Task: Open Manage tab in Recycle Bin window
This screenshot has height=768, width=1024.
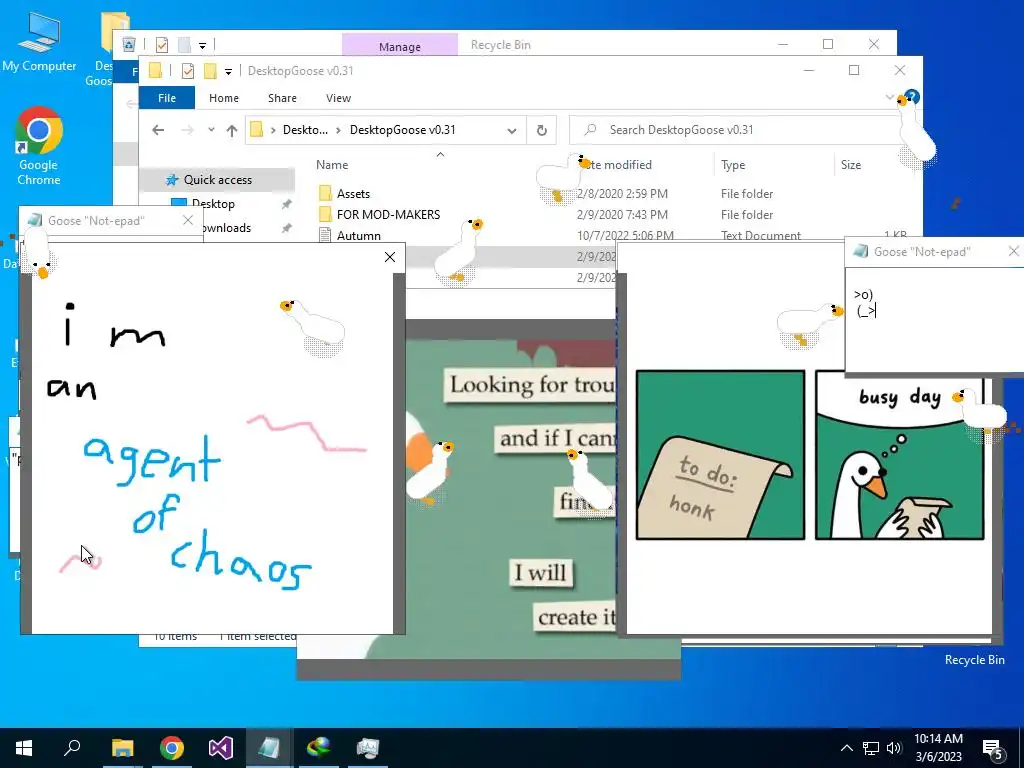Action: [400, 46]
